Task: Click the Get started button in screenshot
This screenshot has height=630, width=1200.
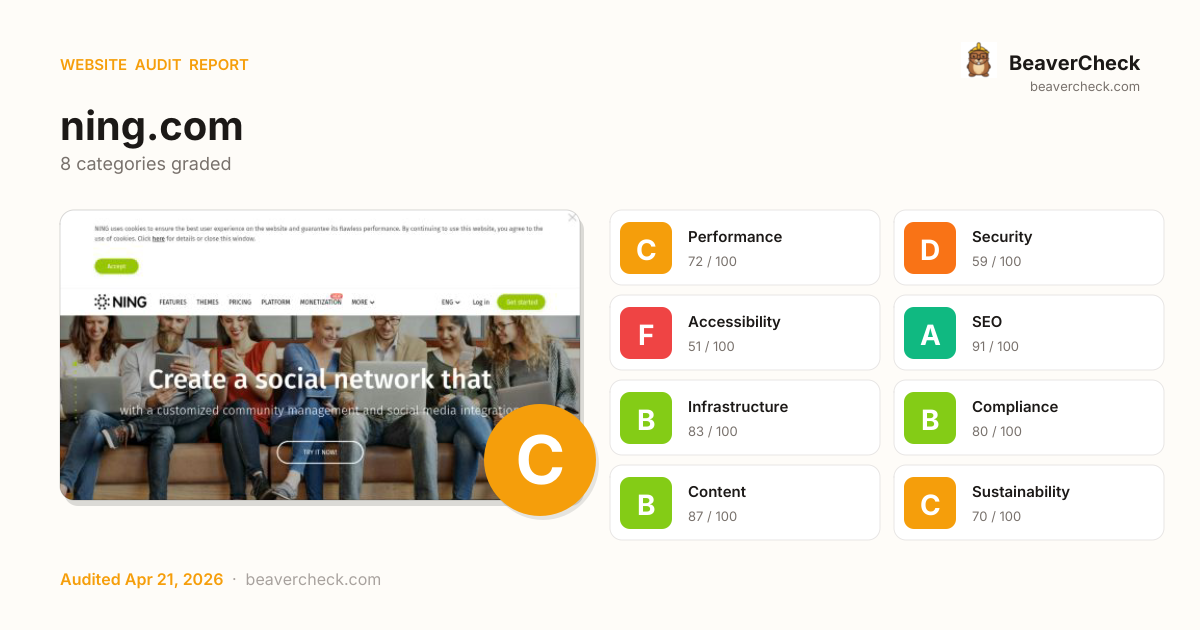Action: (x=521, y=302)
